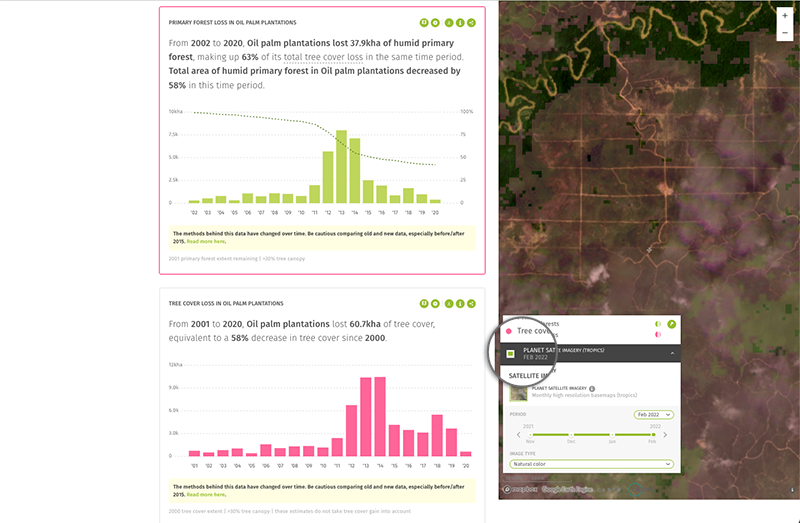Image resolution: width=800 pixels, height=523 pixels.
Task: Zoom out on the map
Action: (x=785, y=33)
